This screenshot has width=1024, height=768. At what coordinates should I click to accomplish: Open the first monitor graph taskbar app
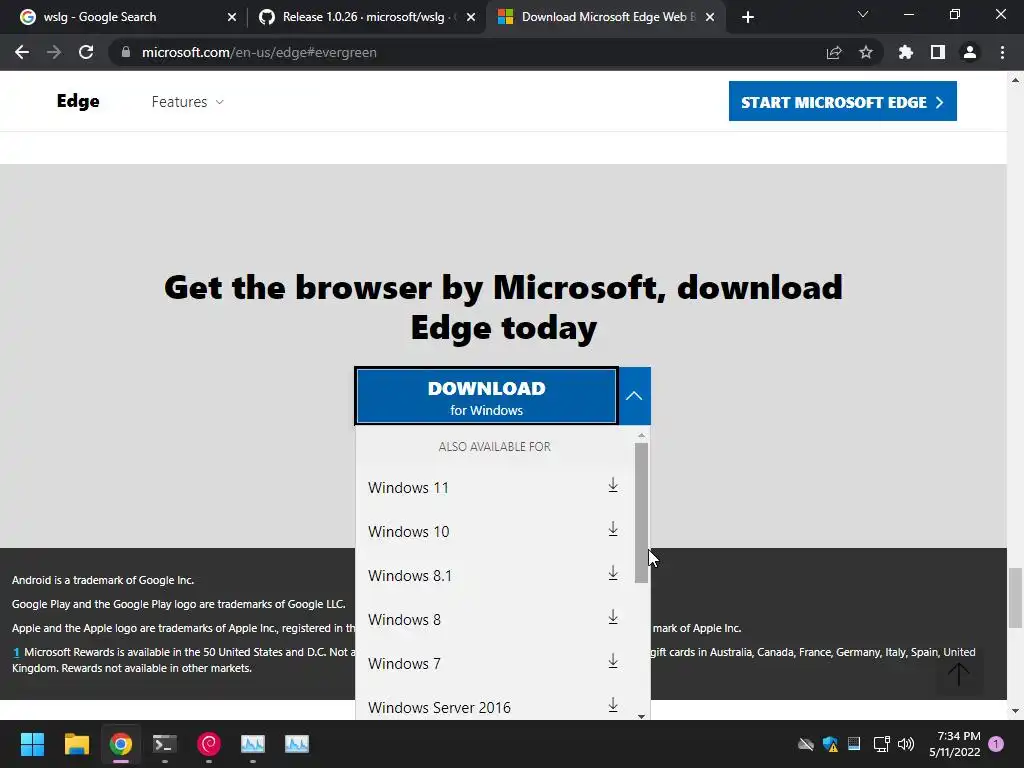point(253,744)
